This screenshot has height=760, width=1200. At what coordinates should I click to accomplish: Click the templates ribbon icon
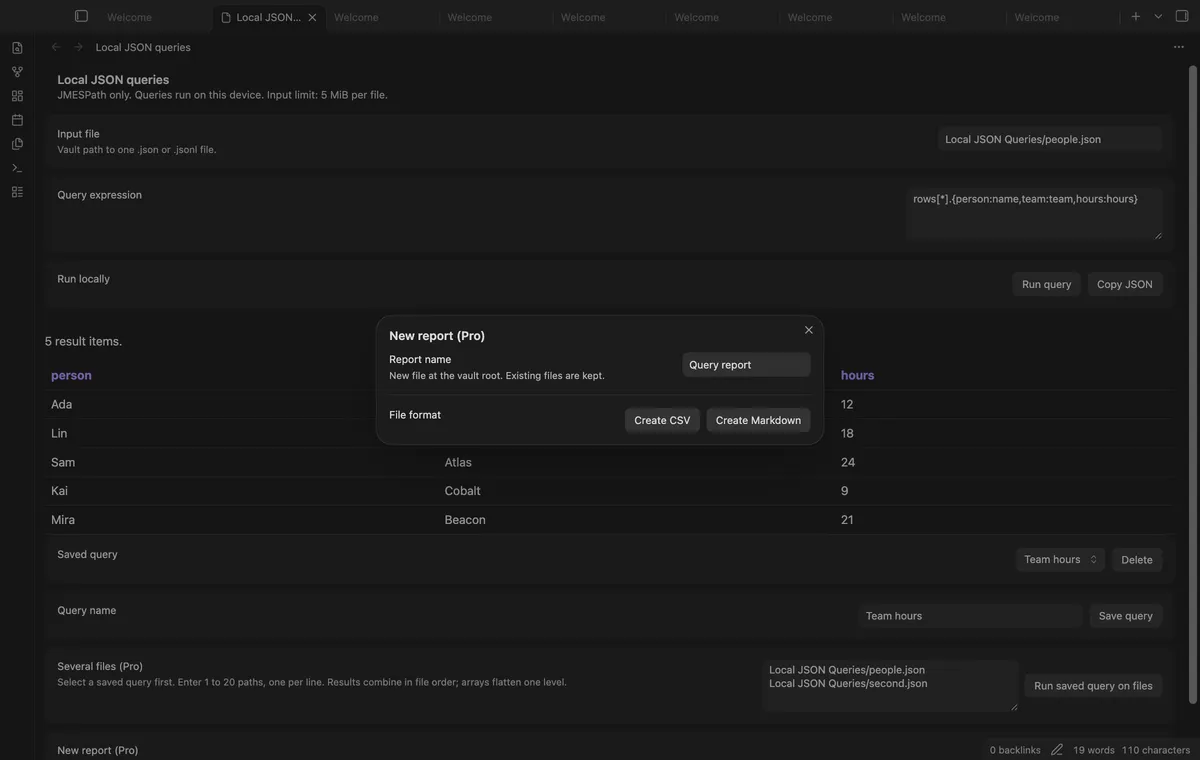pos(17,144)
